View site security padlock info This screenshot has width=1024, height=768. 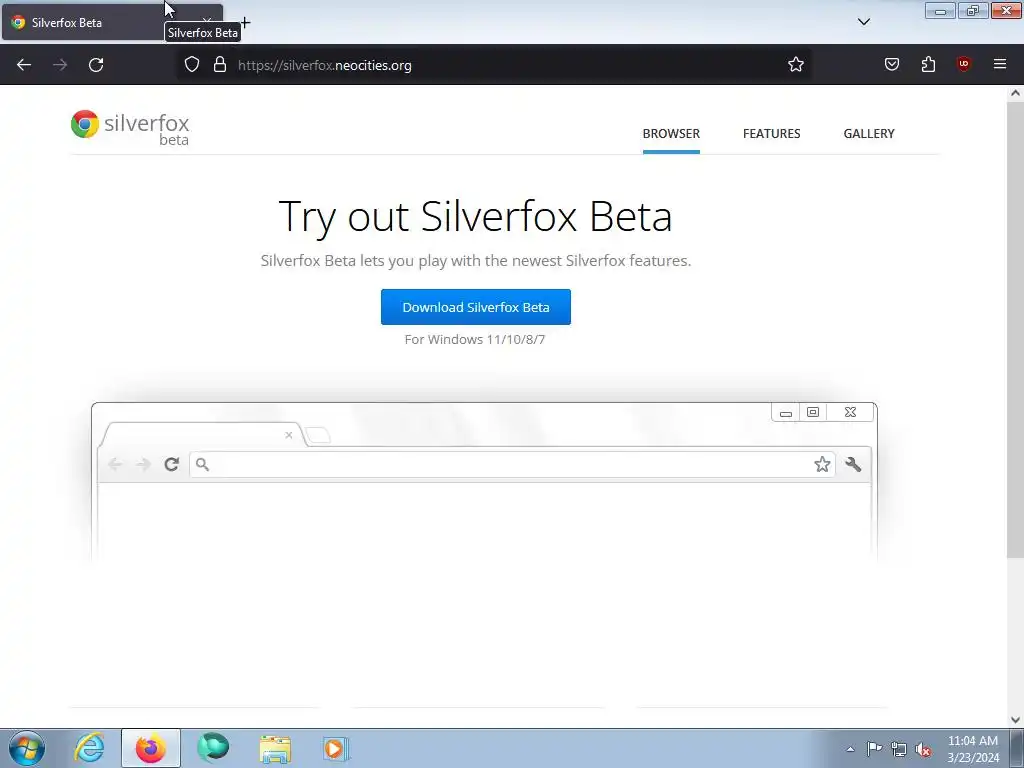pyautogui.click(x=220, y=65)
